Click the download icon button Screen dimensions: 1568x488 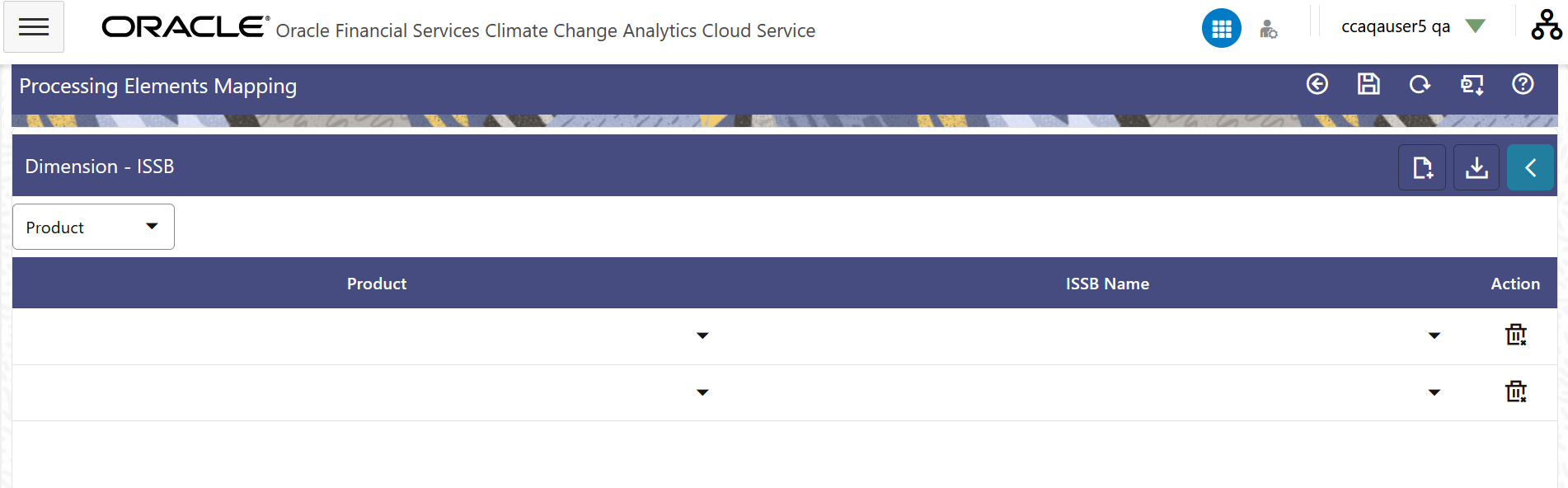point(1476,167)
